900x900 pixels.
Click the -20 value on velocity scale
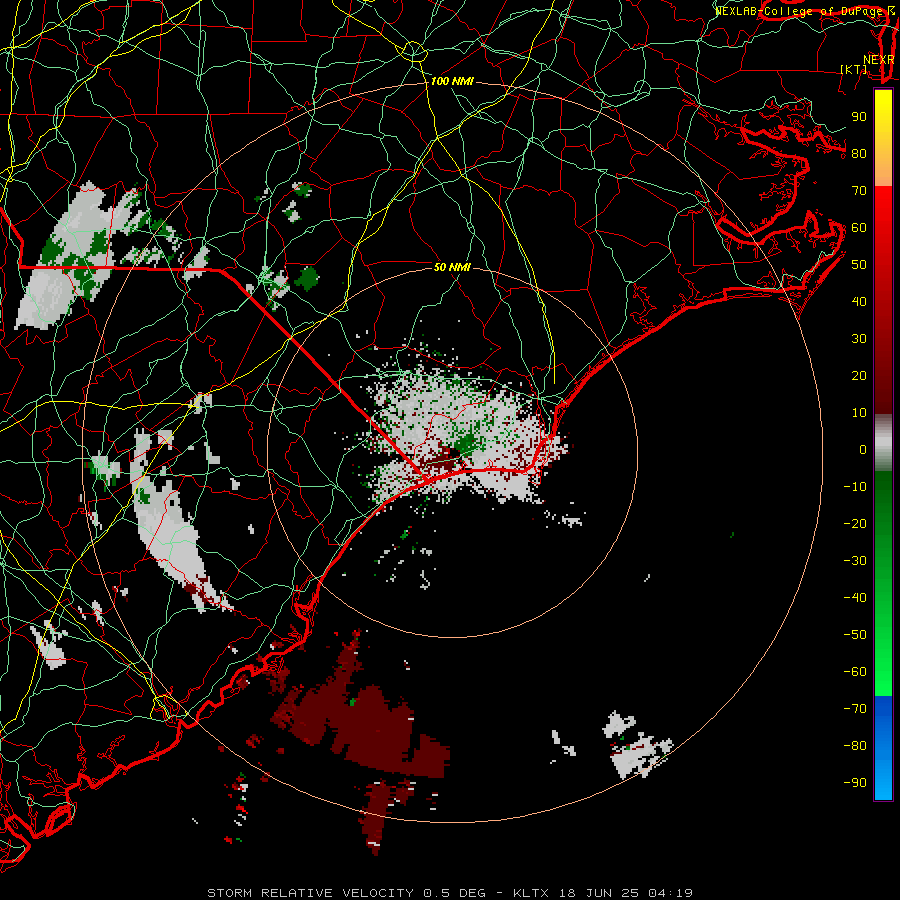point(855,524)
